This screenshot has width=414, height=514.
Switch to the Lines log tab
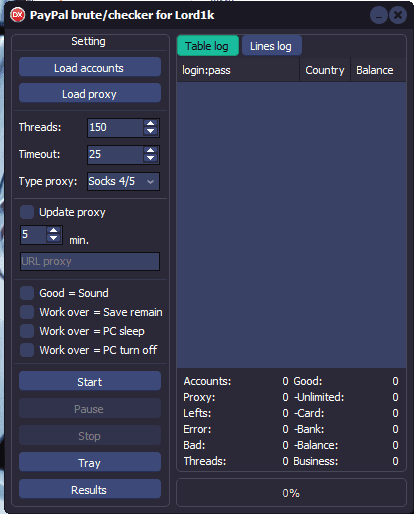point(272,46)
